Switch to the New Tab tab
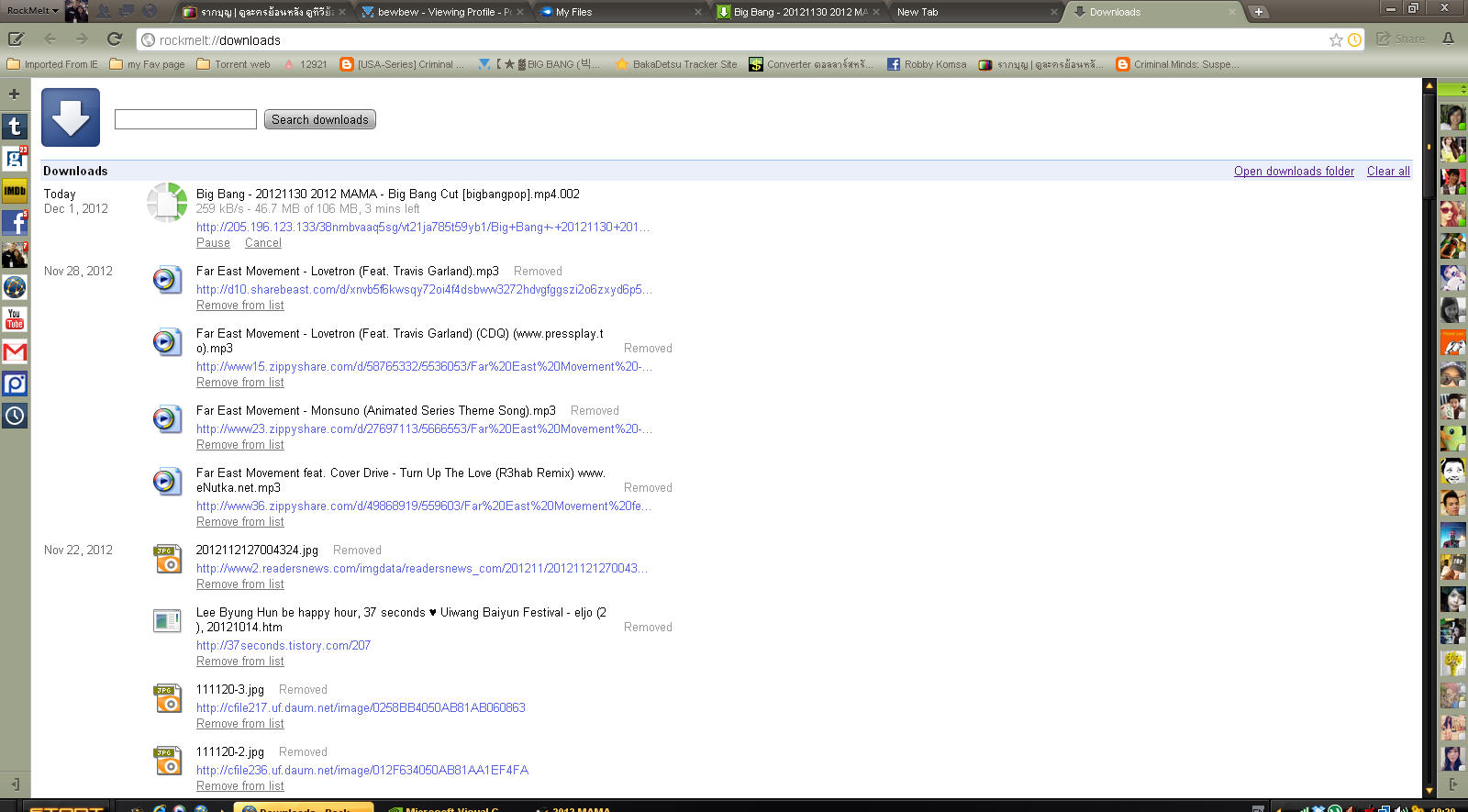The image size is (1468, 812). coord(976,12)
